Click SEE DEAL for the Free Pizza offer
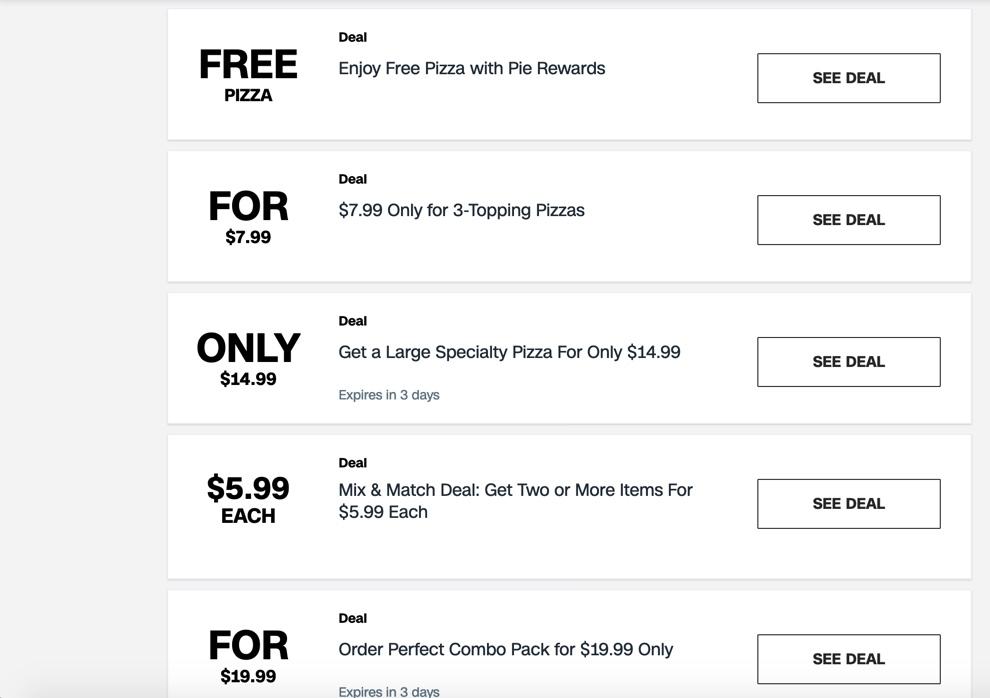990x698 pixels. click(848, 78)
